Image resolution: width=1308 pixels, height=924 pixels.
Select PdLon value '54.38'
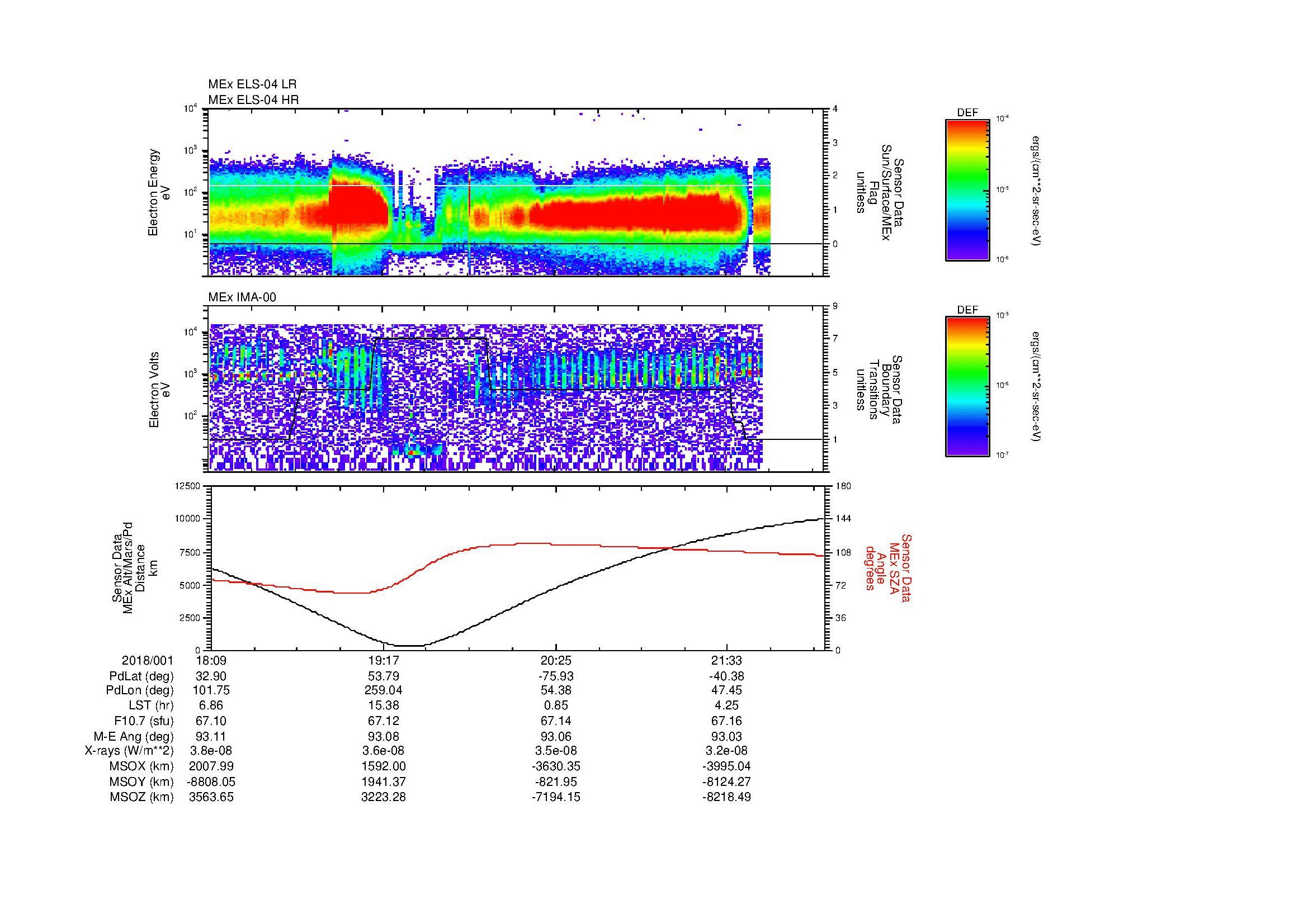pyautogui.click(x=555, y=690)
